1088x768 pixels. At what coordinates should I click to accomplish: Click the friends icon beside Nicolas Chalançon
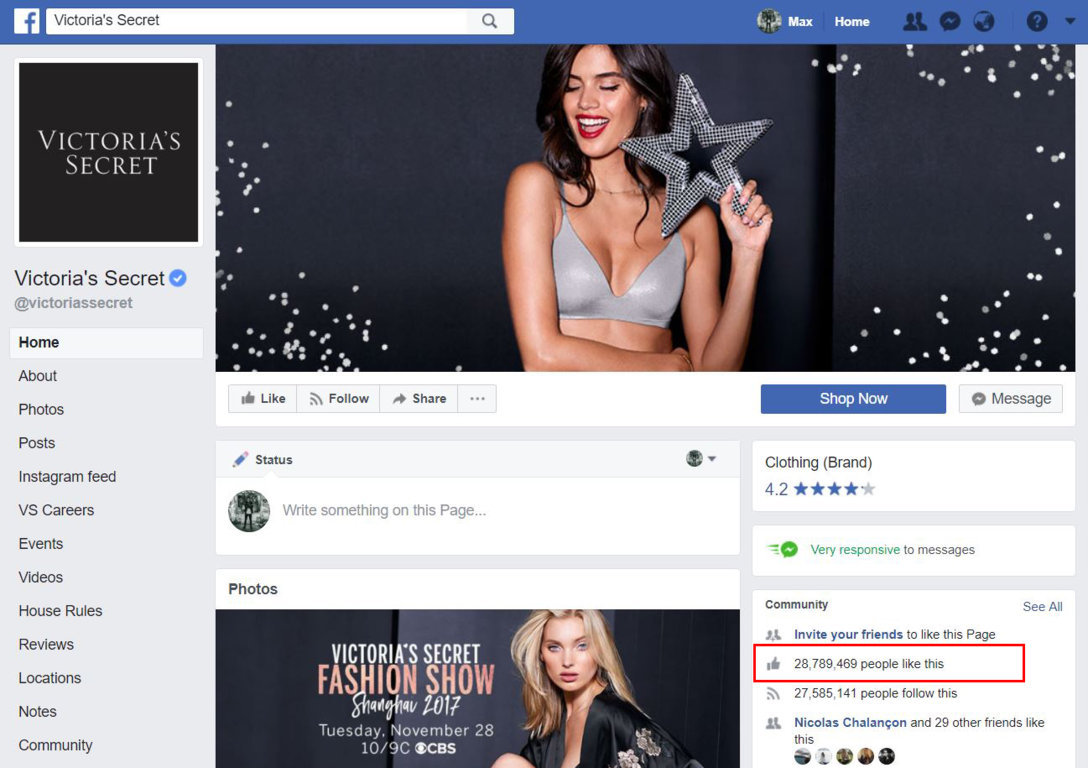click(773, 723)
